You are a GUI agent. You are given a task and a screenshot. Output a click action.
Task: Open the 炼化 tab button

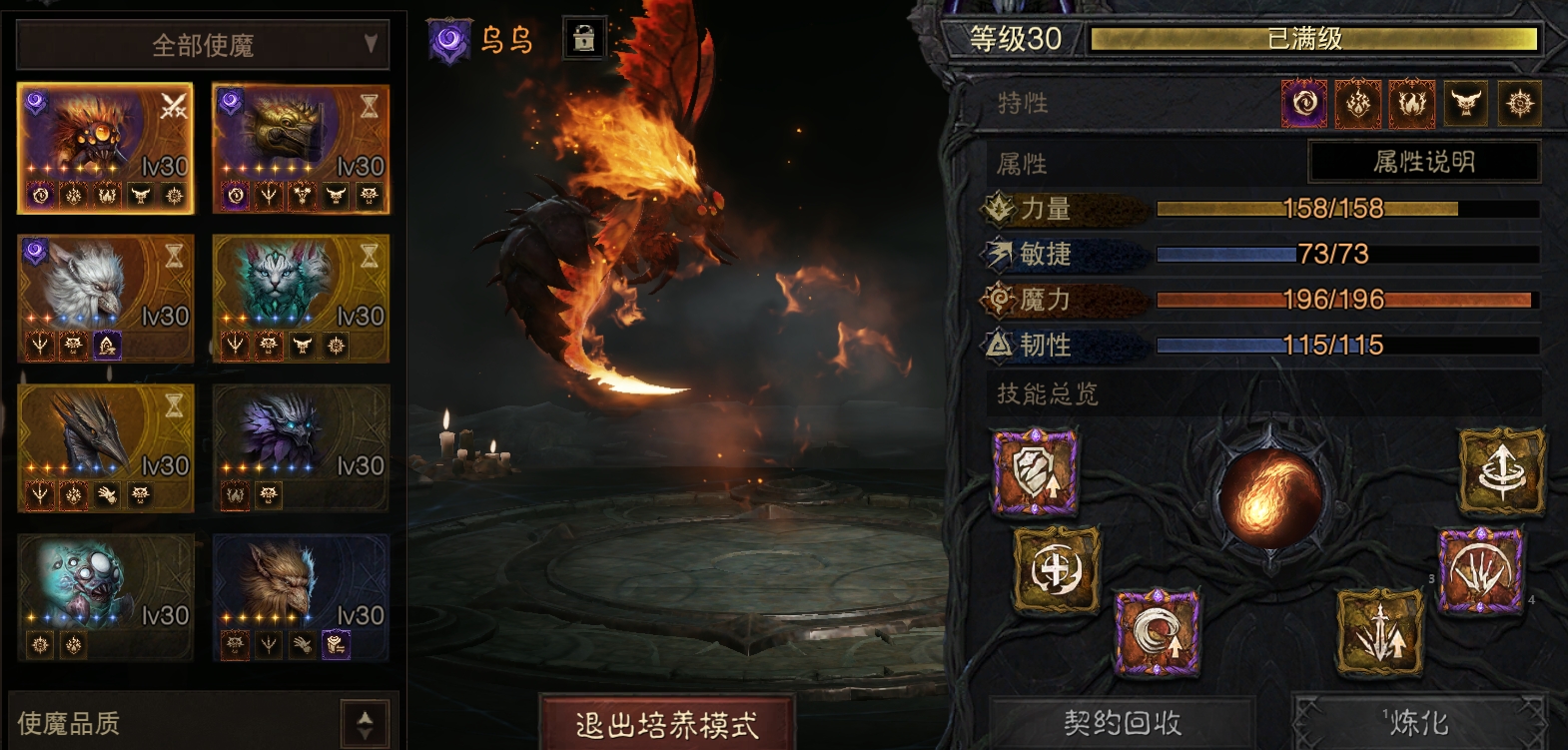(1418, 722)
